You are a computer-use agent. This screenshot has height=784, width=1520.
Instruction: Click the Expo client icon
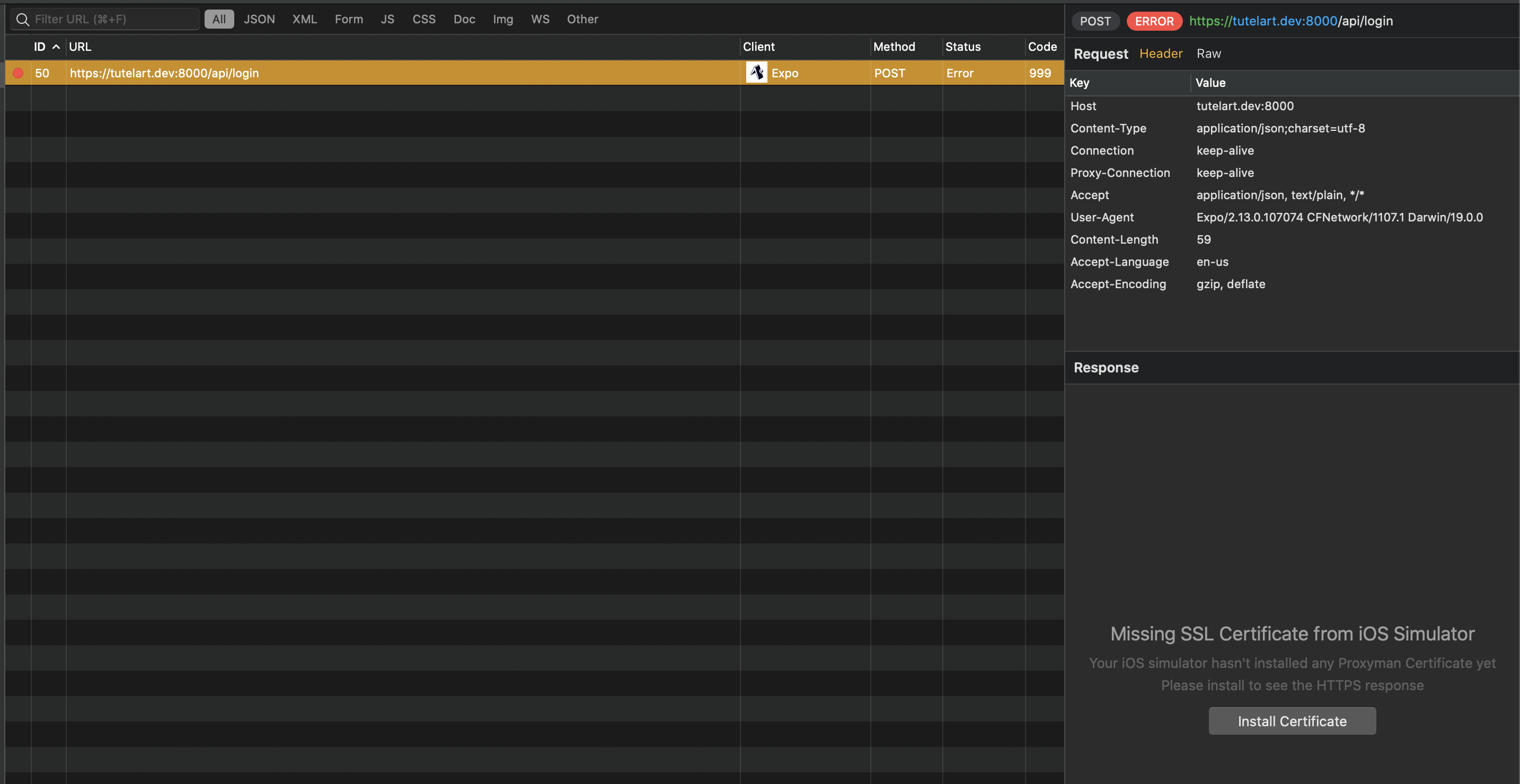tap(756, 73)
